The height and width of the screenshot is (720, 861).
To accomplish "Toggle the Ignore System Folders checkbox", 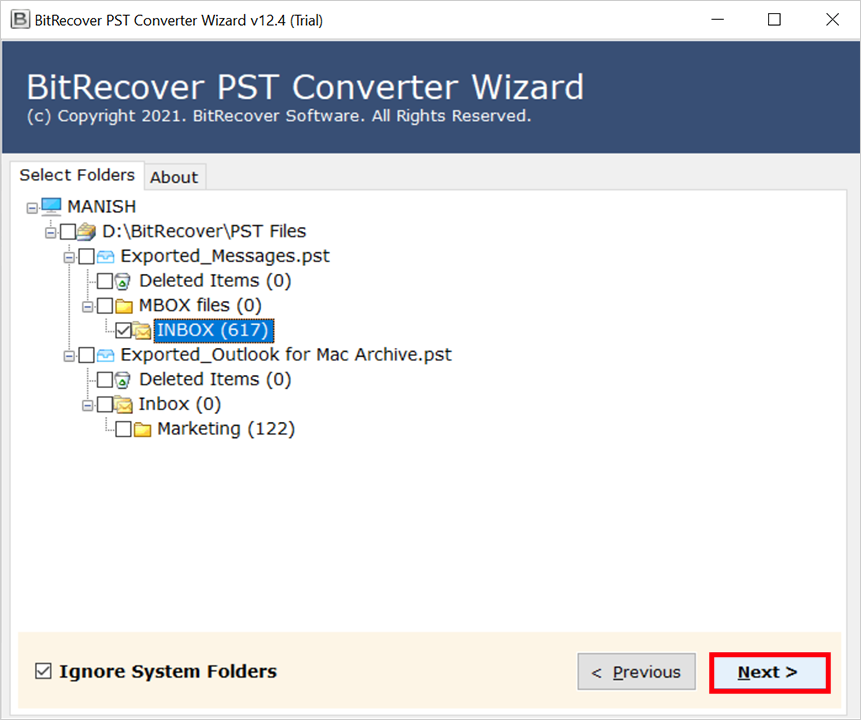I will (42, 671).
